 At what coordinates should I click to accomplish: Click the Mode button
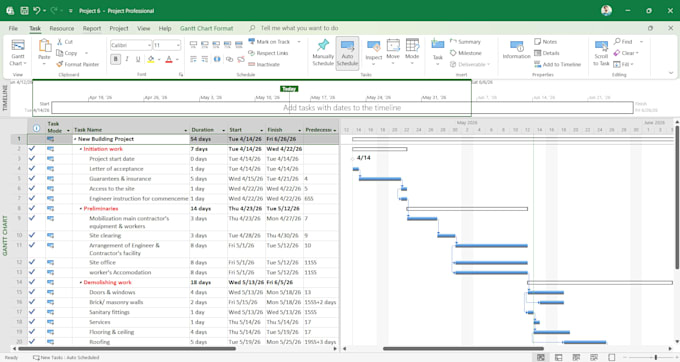click(412, 52)
